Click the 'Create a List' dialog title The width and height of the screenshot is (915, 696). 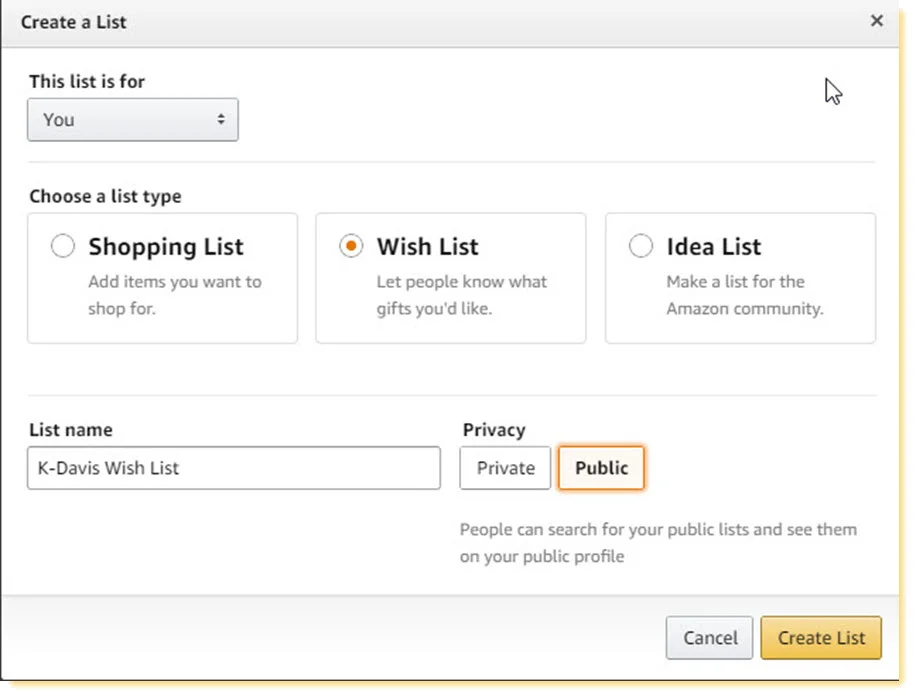74,22
